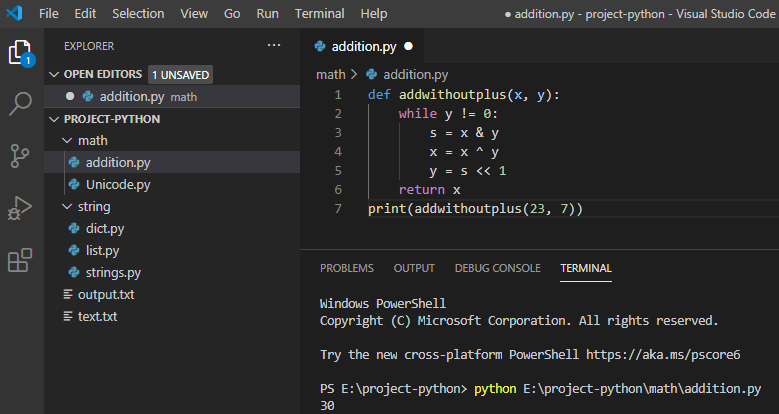Open the Search view icon

coord(20,104)
